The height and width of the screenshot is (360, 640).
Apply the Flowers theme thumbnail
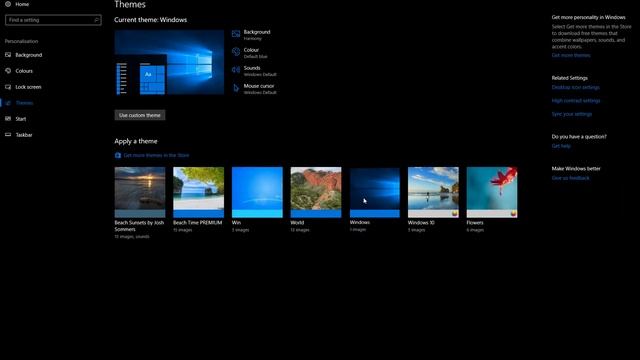tap(492, 192)
